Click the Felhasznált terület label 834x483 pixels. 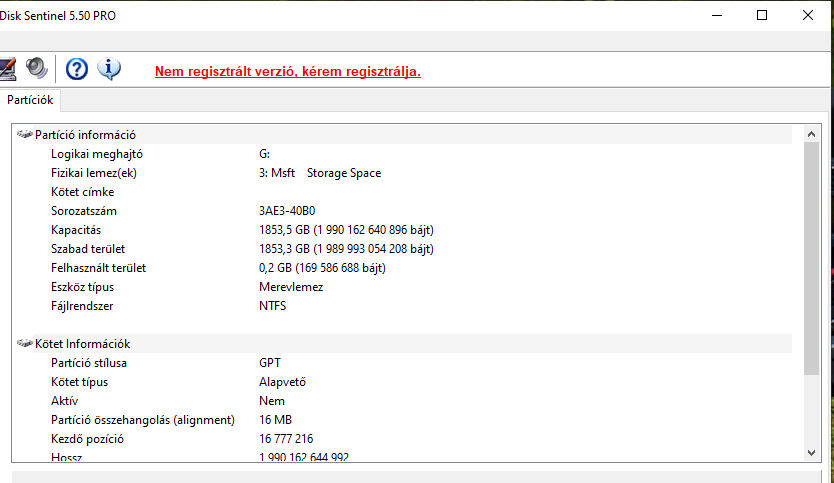[x=98, y=268]
